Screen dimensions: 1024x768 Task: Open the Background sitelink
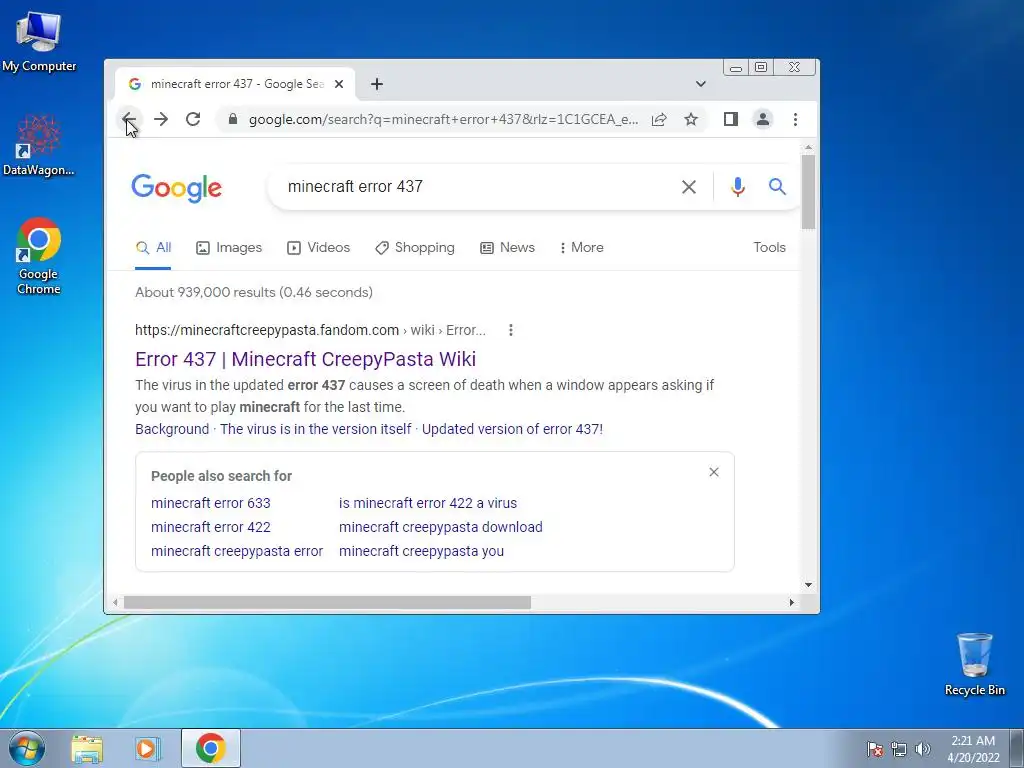[x=172, y=429]
